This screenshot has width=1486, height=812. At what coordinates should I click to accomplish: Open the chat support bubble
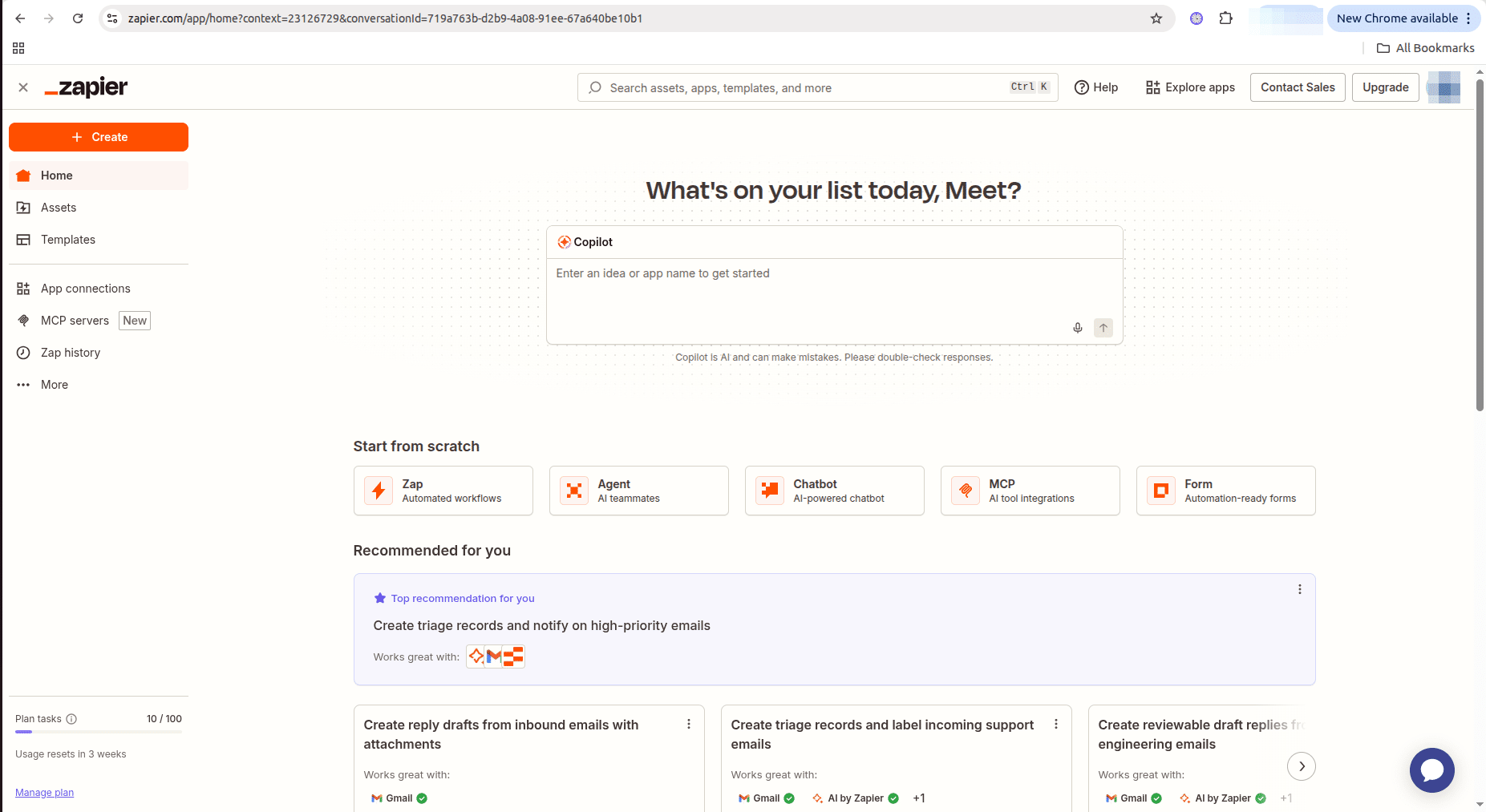click(1432, 770)
